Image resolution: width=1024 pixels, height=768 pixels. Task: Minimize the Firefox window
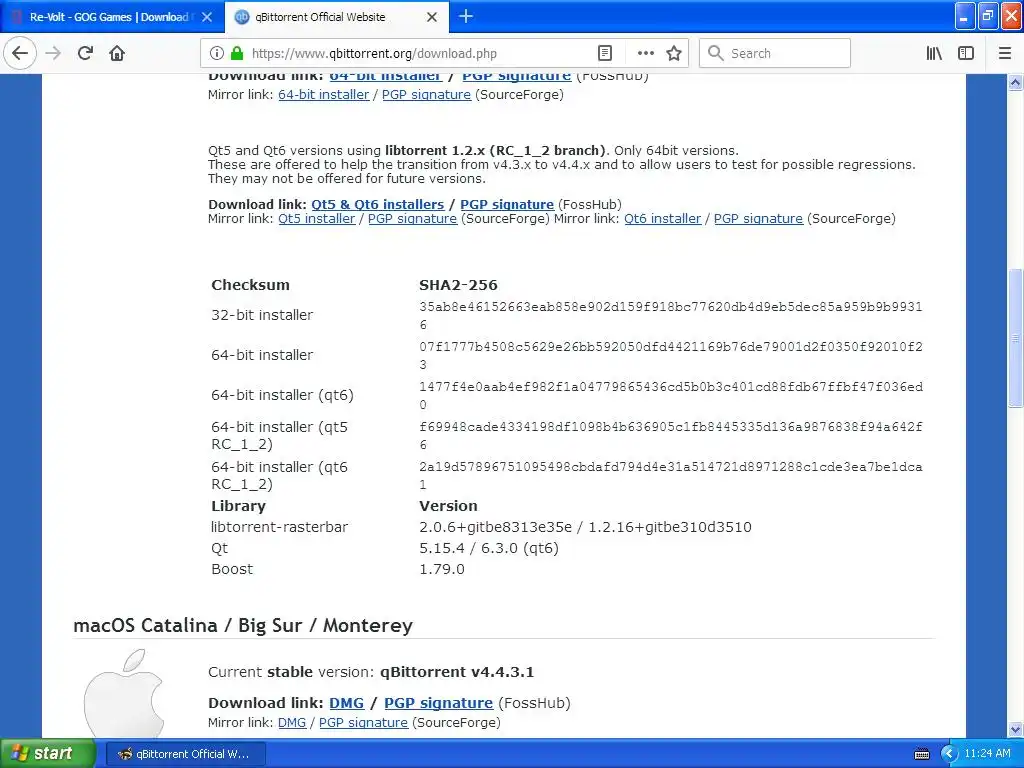point(965,16)
